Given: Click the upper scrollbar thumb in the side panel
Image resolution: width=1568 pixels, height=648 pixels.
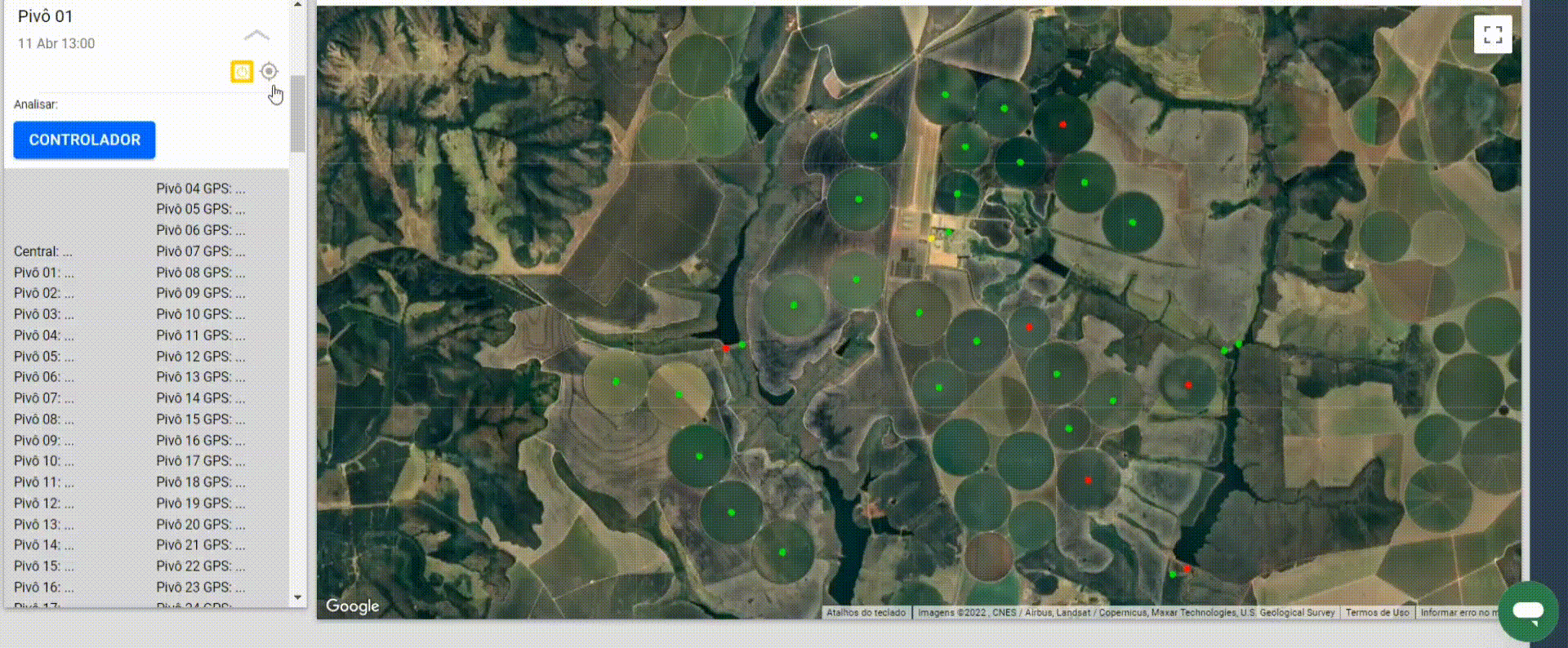Looking at the screenshot, I should pyautogui.click(x=297, y=113).
